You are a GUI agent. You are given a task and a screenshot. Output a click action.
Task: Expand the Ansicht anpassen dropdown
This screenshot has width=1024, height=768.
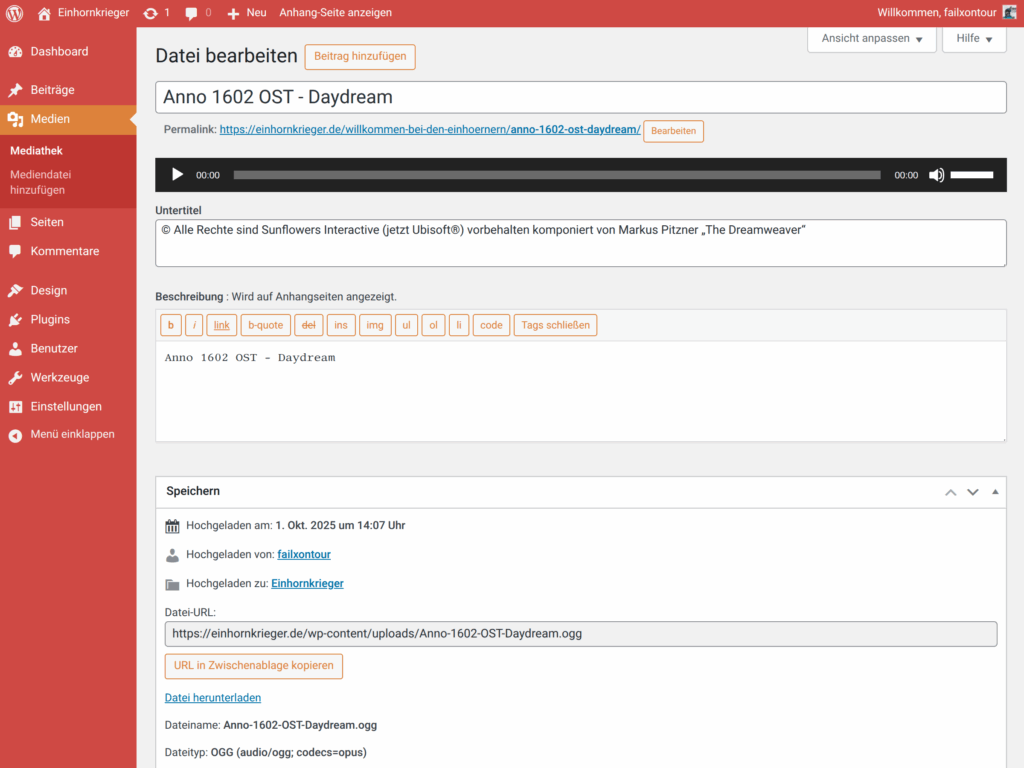[871, 39]
